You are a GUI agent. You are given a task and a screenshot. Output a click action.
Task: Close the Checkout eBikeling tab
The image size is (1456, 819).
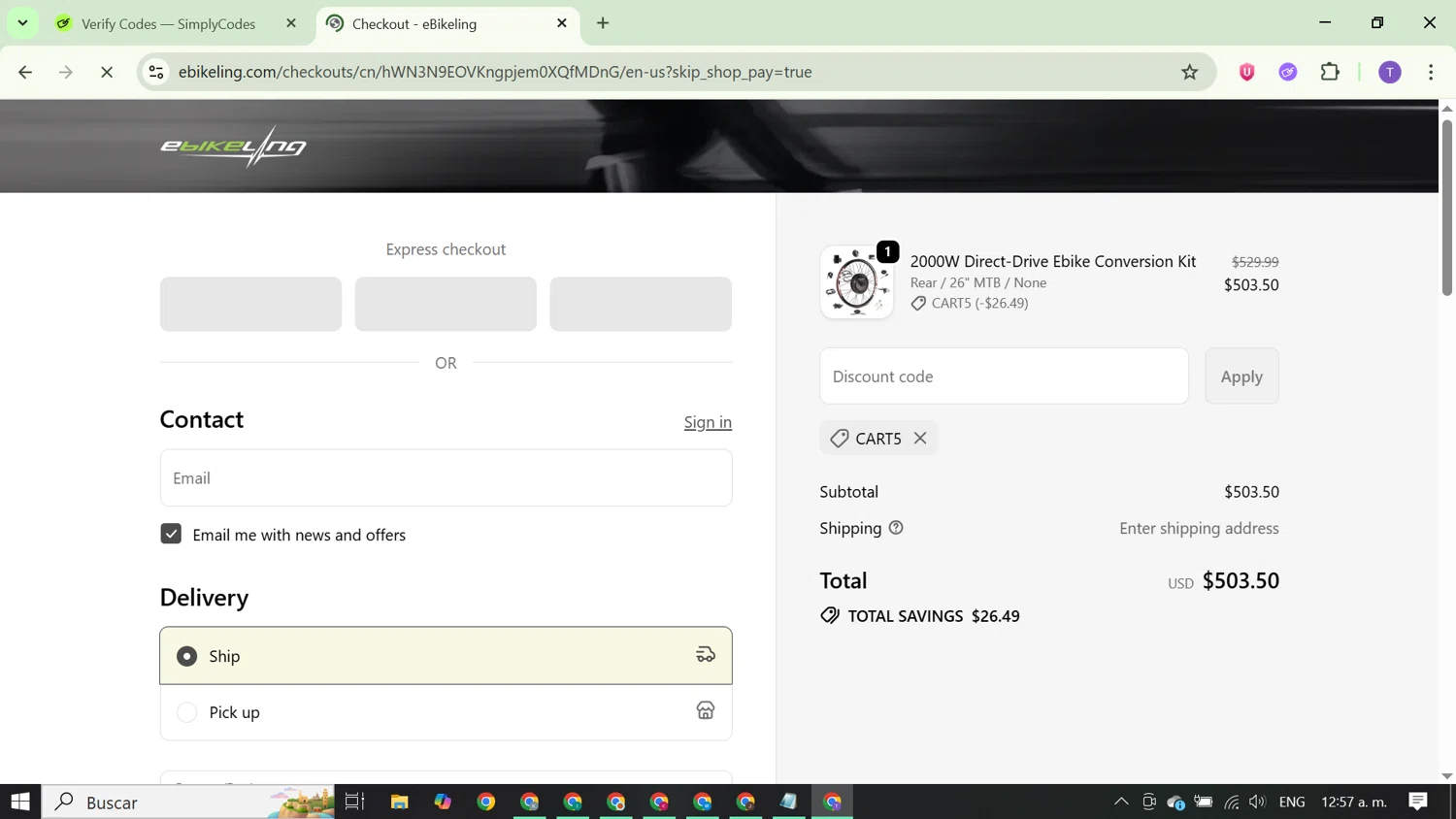pos(562,23)
